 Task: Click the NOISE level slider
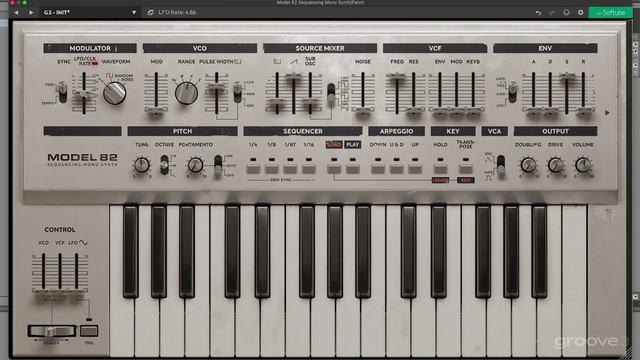[x=362, y=110]
